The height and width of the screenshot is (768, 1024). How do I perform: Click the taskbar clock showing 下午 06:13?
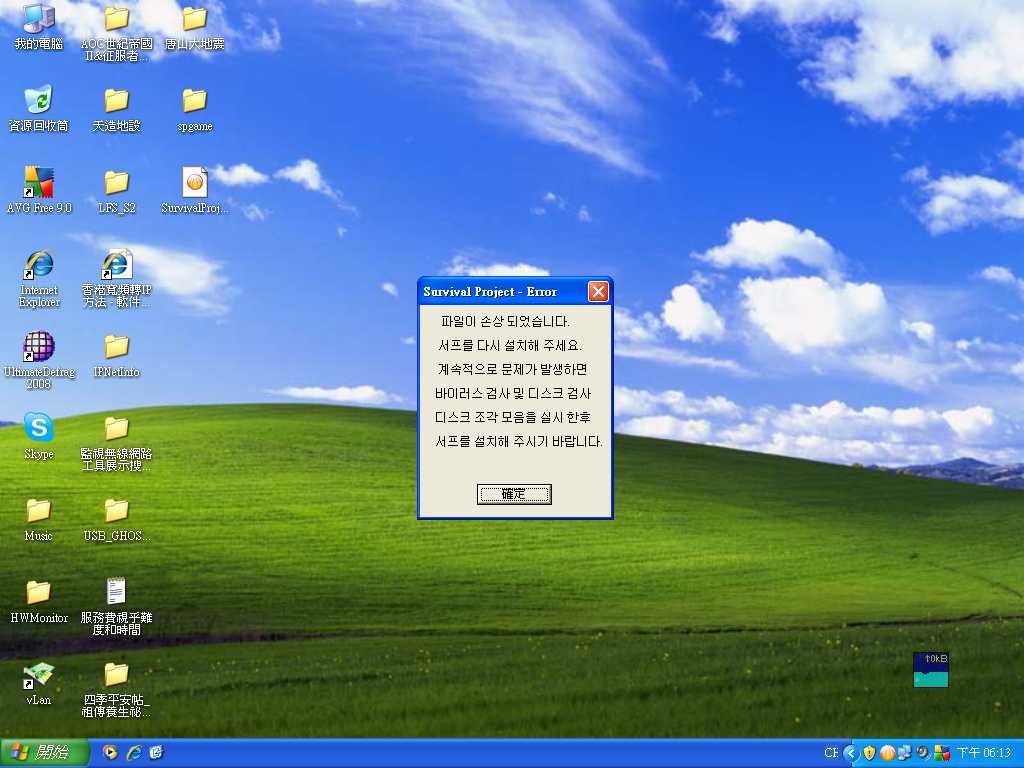(x=984, y=753)
